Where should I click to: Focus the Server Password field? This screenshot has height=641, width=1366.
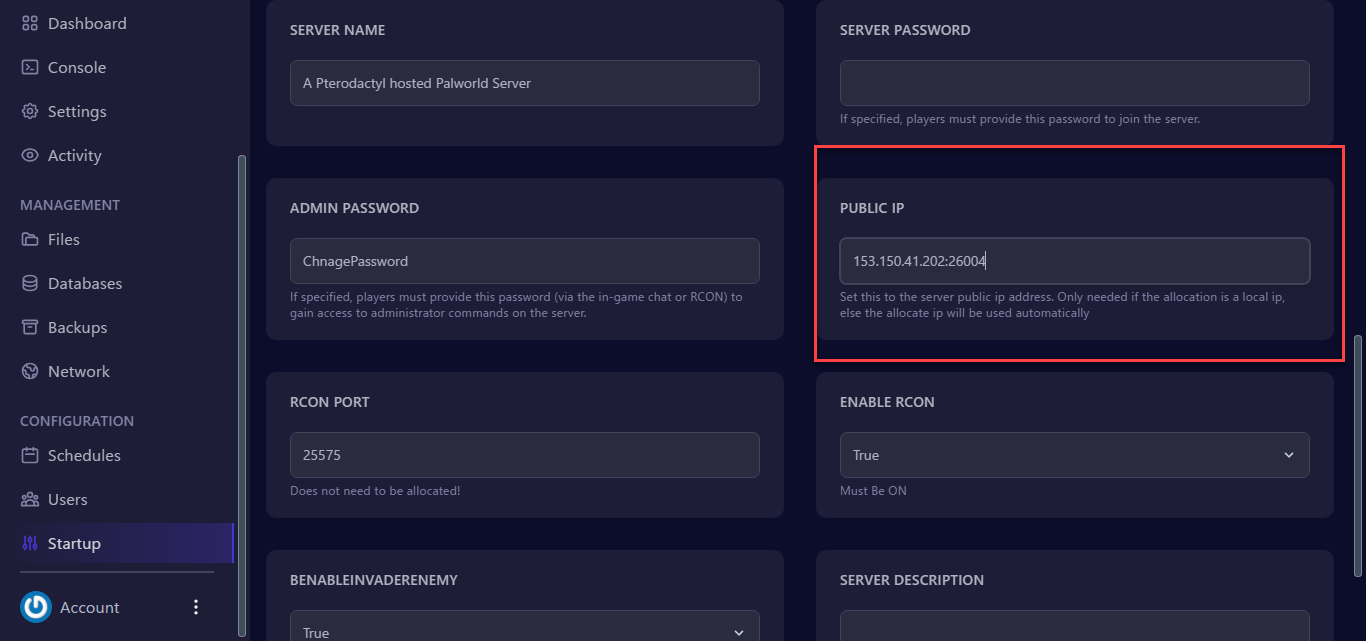(x=1075, y=83)
